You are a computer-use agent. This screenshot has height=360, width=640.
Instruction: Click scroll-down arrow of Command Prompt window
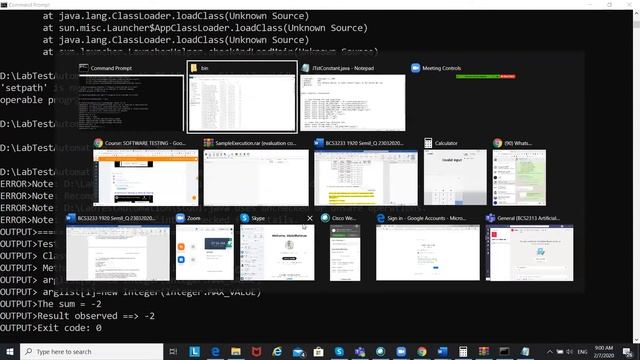(636, 340)
